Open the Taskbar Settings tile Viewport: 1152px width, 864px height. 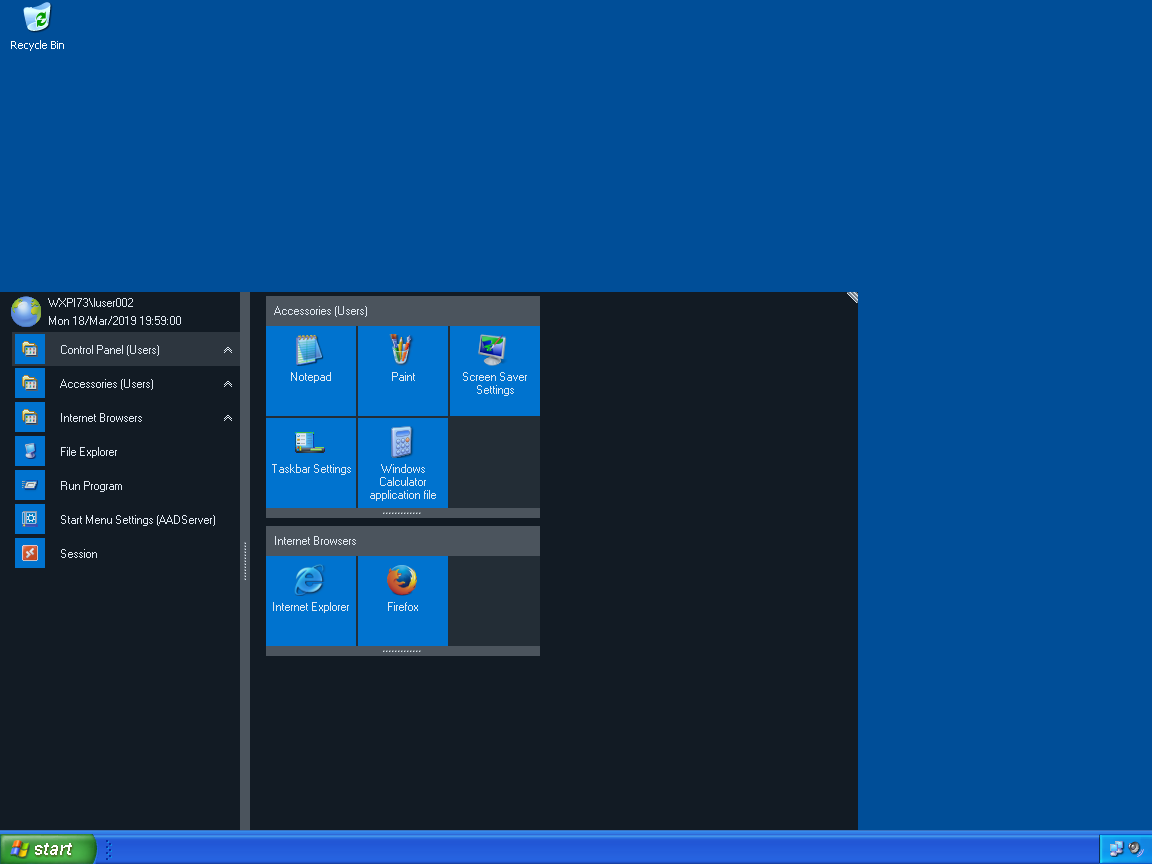point(311,462)
